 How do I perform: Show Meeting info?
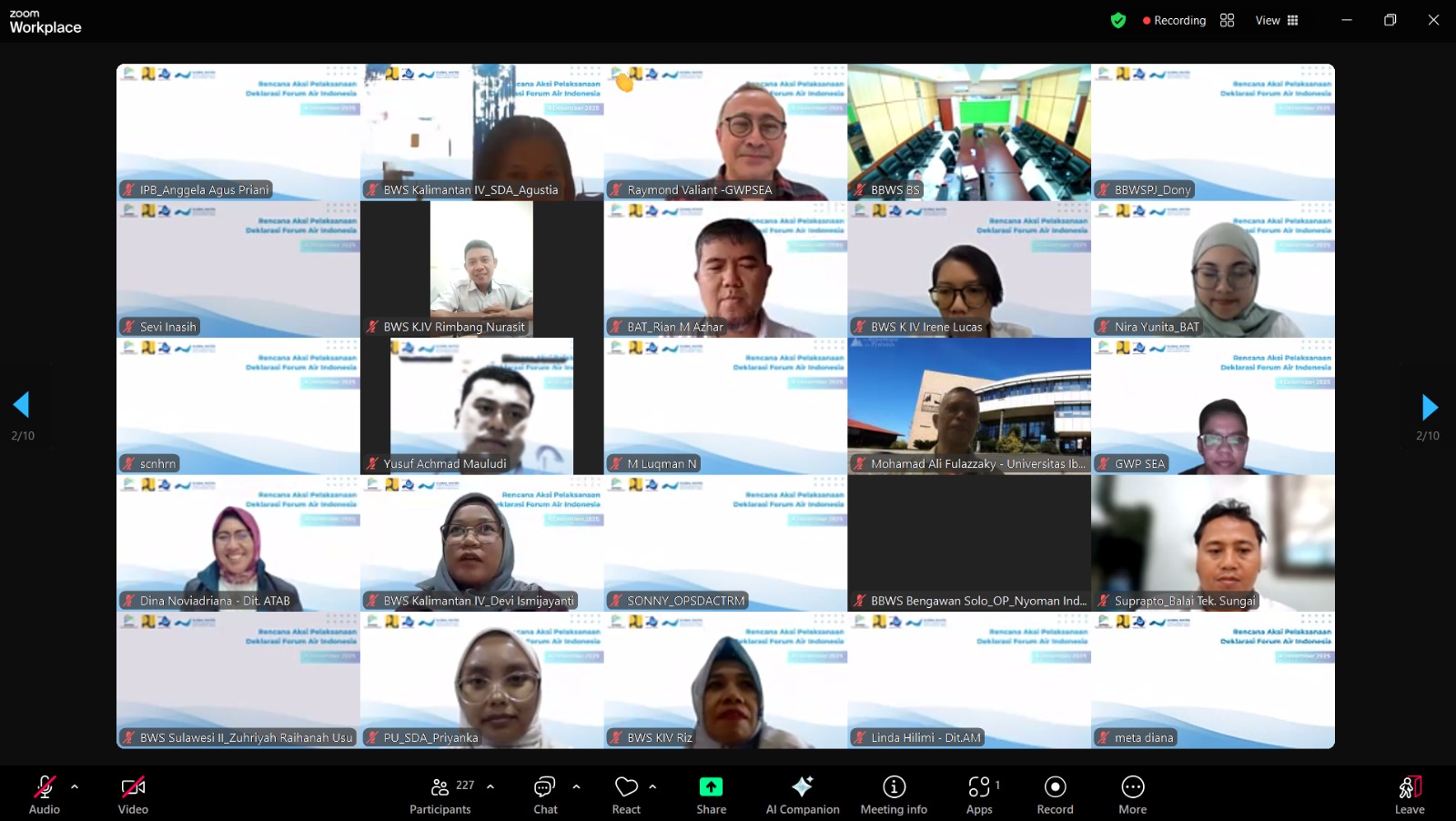[894, 794]
